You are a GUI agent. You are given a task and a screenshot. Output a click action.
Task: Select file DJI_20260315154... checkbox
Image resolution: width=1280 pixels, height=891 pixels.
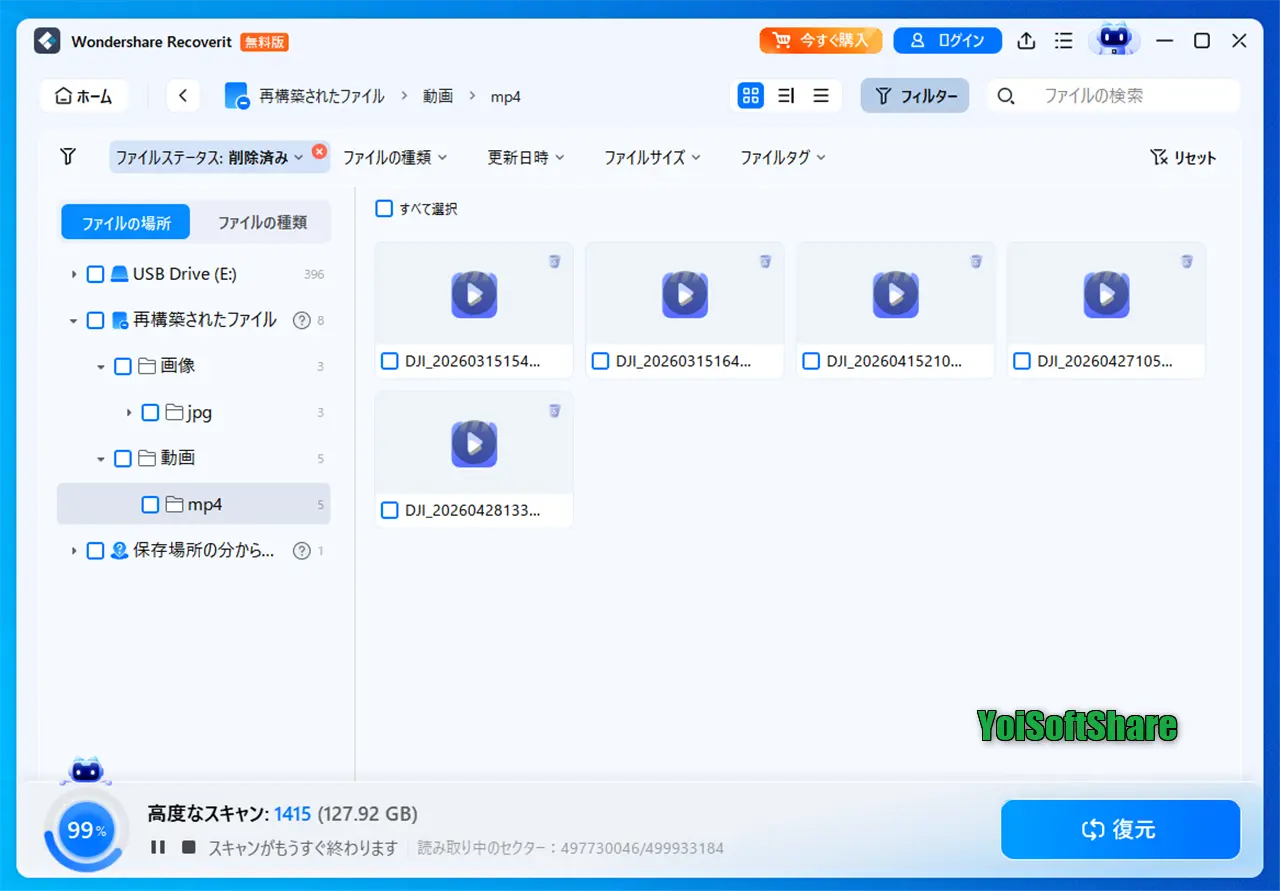pos(390,361)
